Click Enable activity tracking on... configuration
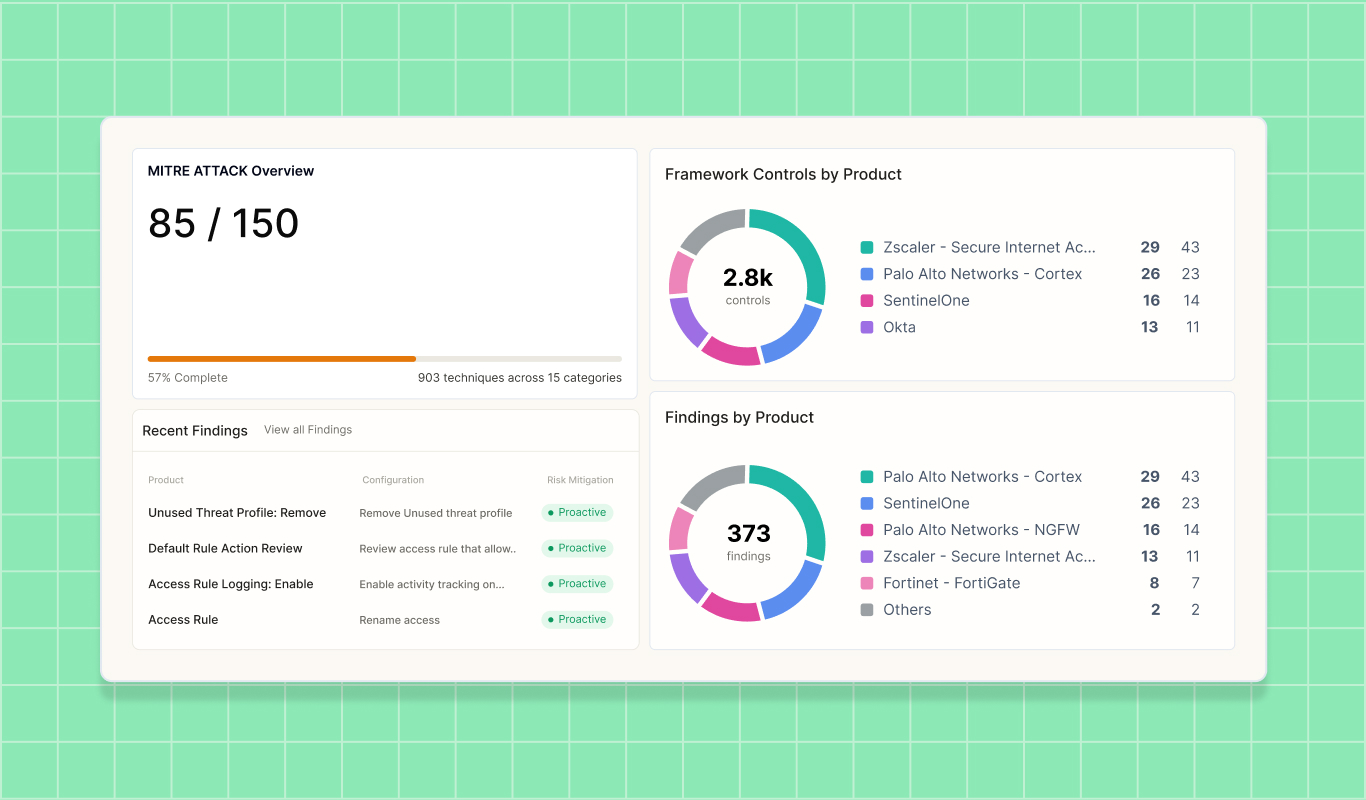Viewport: 1366px width, 800px height. (432, 584)
